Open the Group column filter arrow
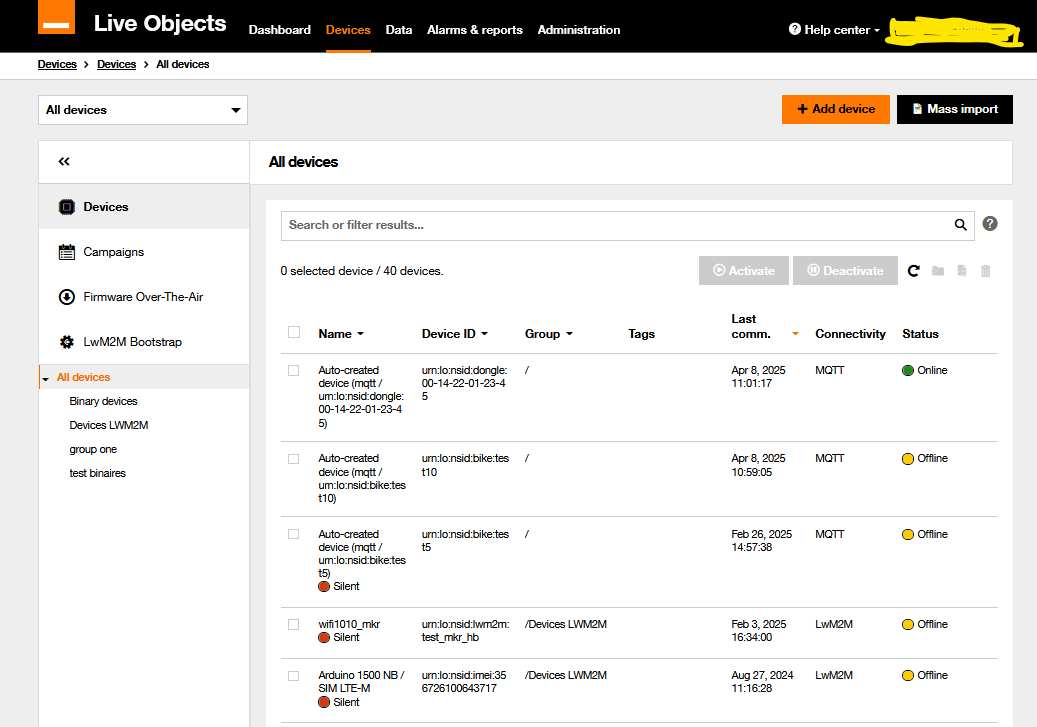This screenshot has height=727, width=1037. (x=569, y=334)
